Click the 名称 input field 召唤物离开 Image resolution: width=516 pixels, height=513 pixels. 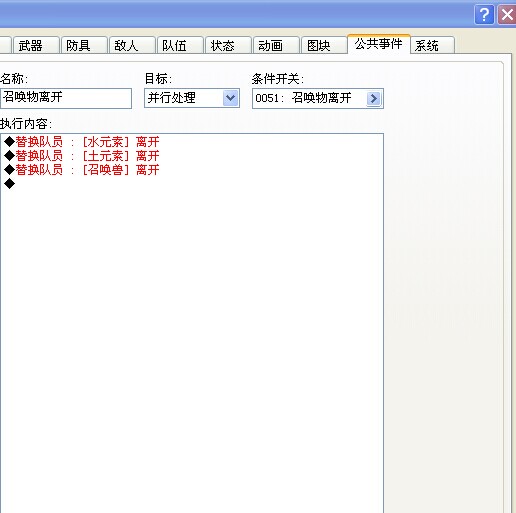click(66, 98)
